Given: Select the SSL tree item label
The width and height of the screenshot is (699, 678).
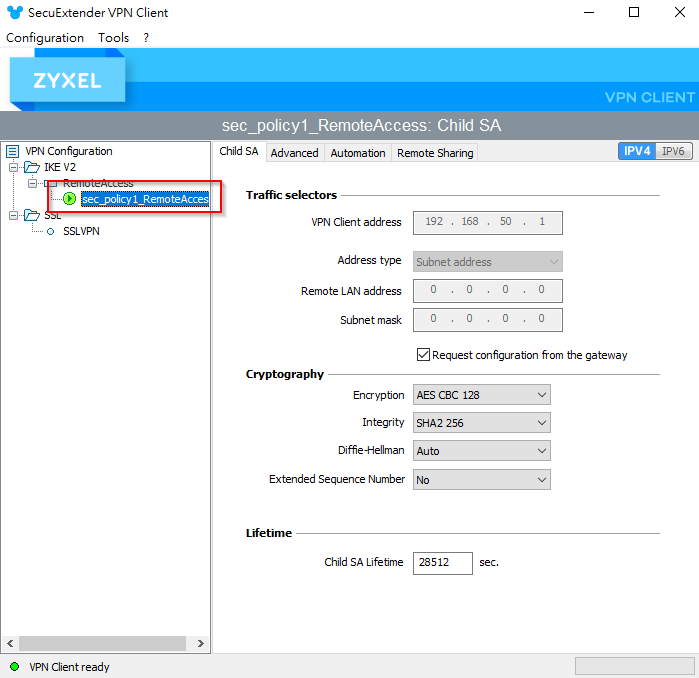Looking at the screenshot, I should tap(53, 215).
